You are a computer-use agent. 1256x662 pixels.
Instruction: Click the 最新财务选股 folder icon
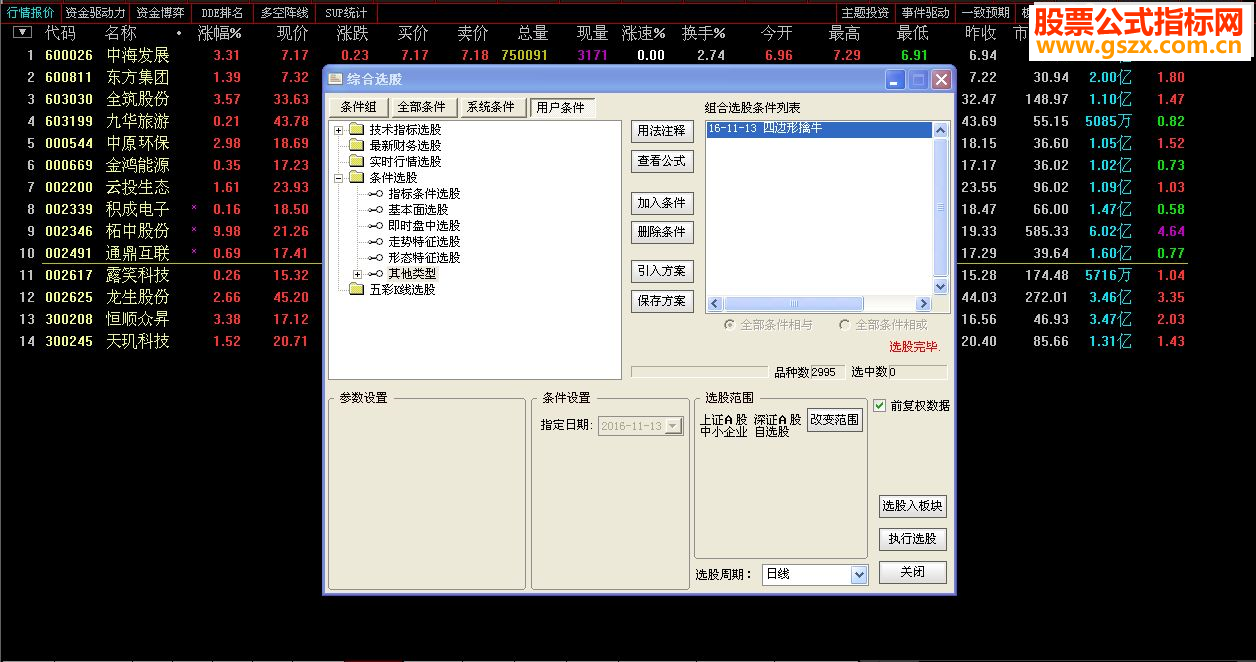pos(357,146)
